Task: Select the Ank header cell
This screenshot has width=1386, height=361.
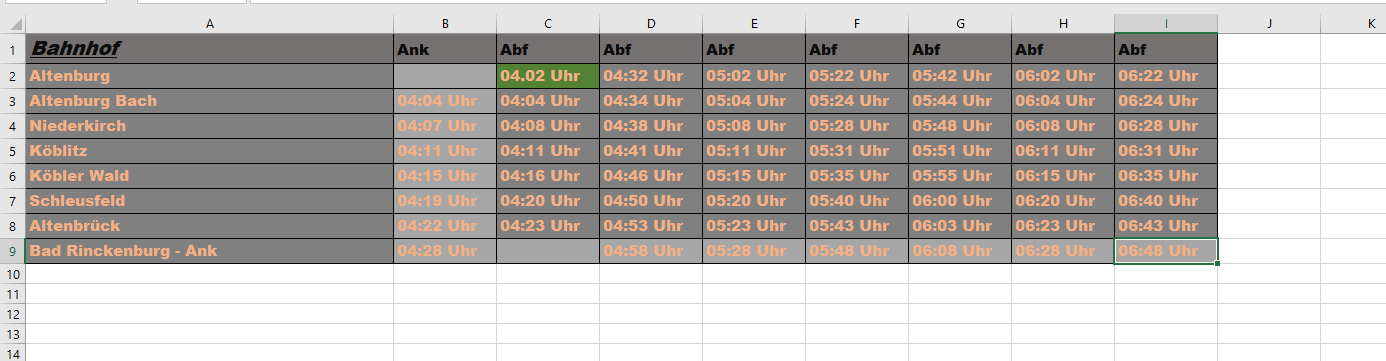Action: (x=445, y=48)
